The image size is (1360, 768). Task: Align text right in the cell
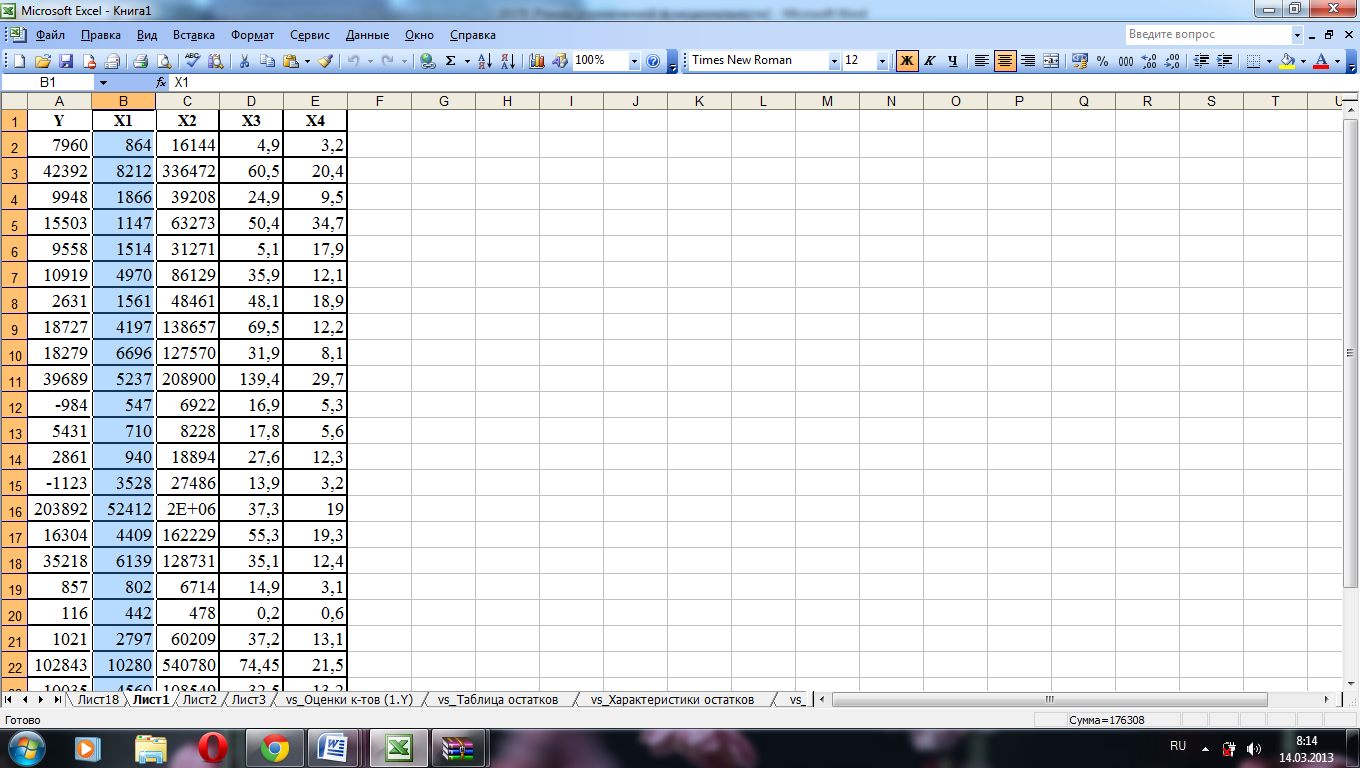[x=1028, y=61]
